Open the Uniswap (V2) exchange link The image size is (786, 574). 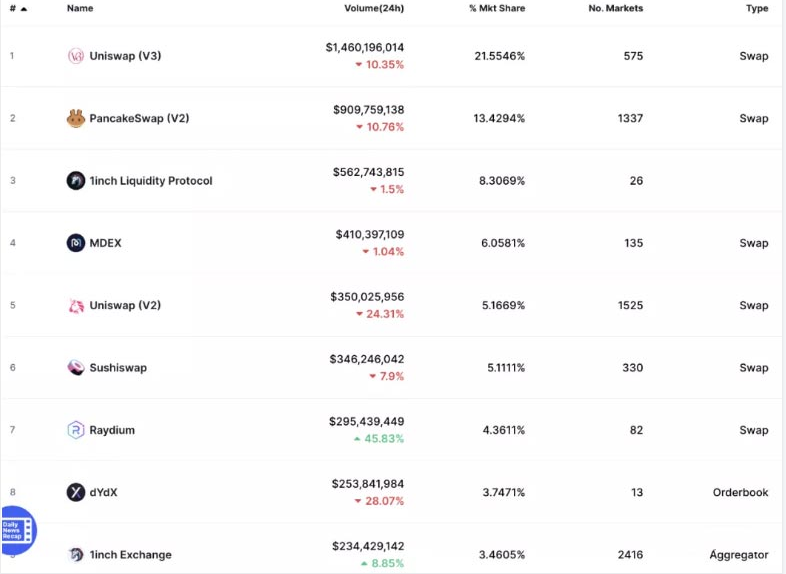pos(125,305)
